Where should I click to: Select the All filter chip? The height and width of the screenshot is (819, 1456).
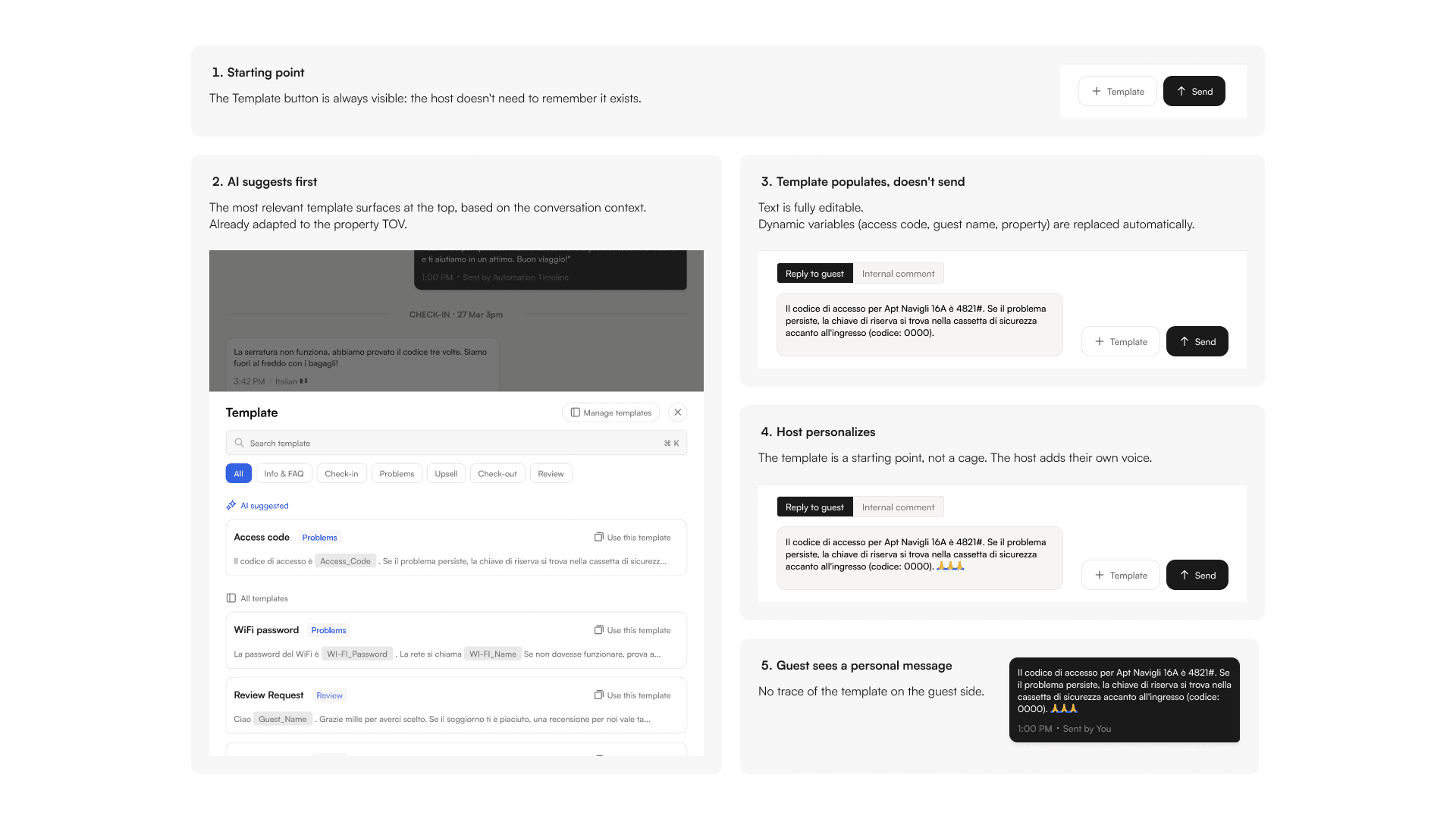pyautogui.click(x=238, y=474)
